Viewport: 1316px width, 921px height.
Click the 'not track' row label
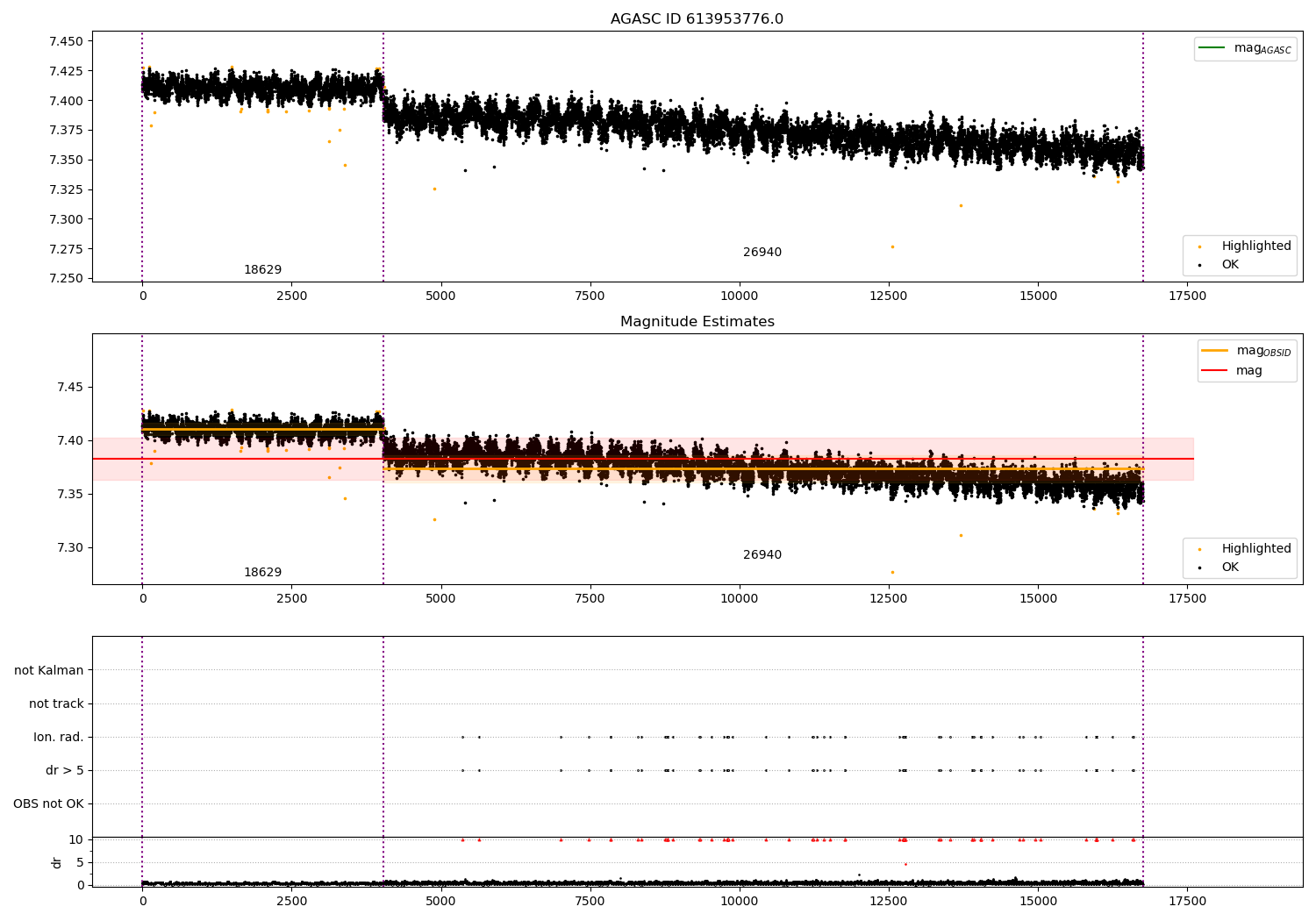(x=56, y=703)
